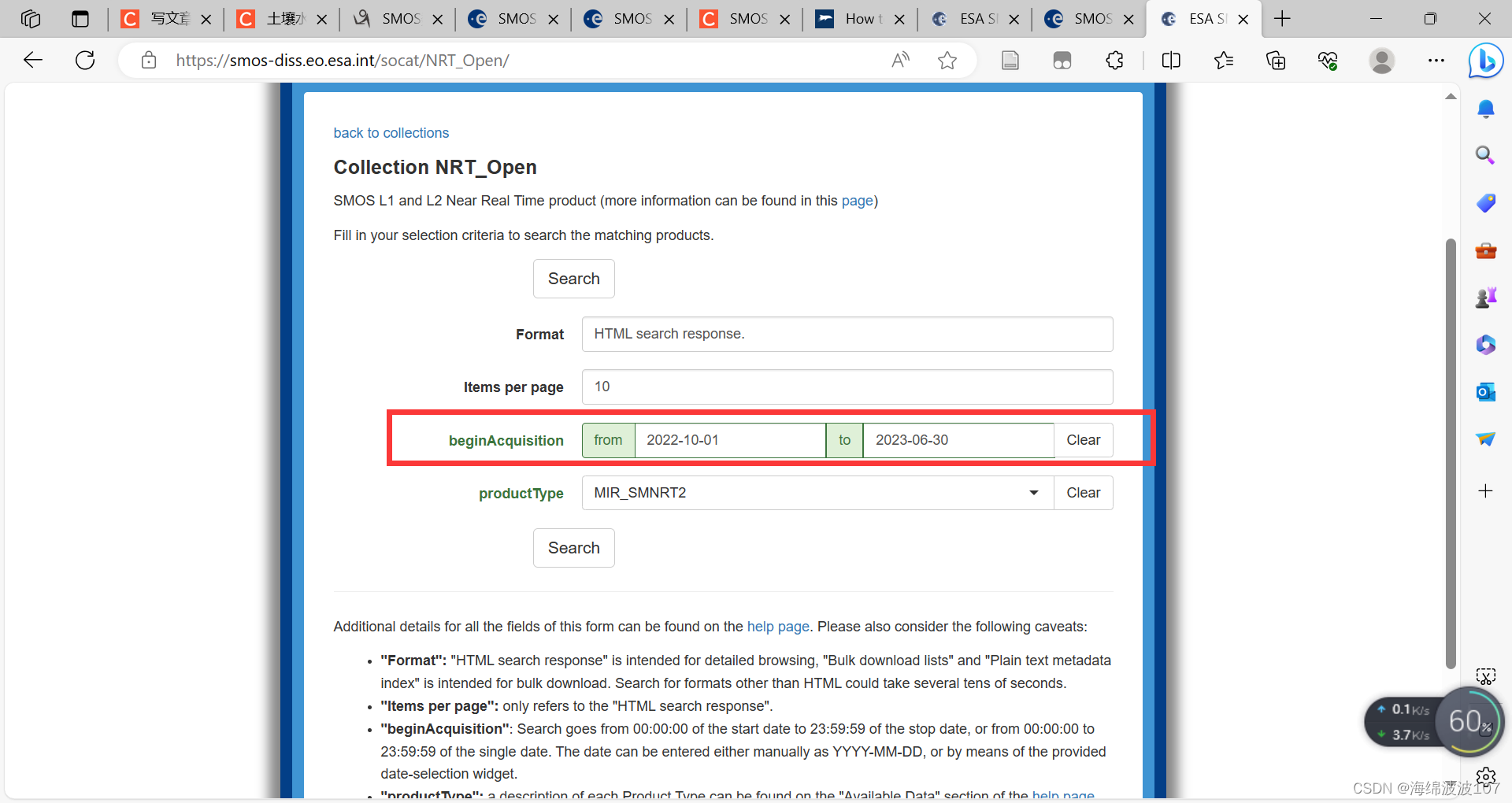
Task: Open the sidebar Drop paper-plane icon
Action: 1486,439
